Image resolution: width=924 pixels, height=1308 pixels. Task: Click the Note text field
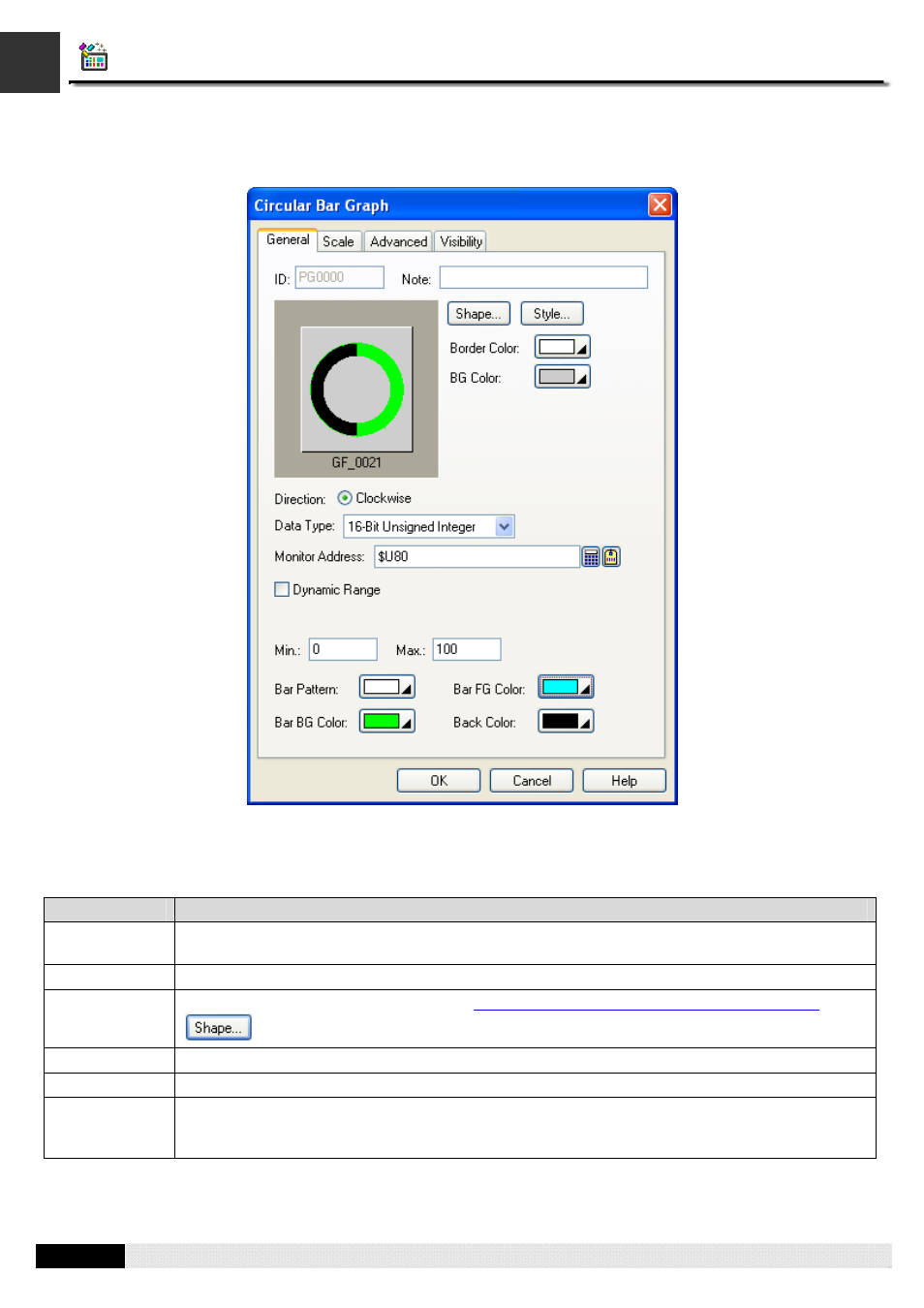tap(543, 278)
